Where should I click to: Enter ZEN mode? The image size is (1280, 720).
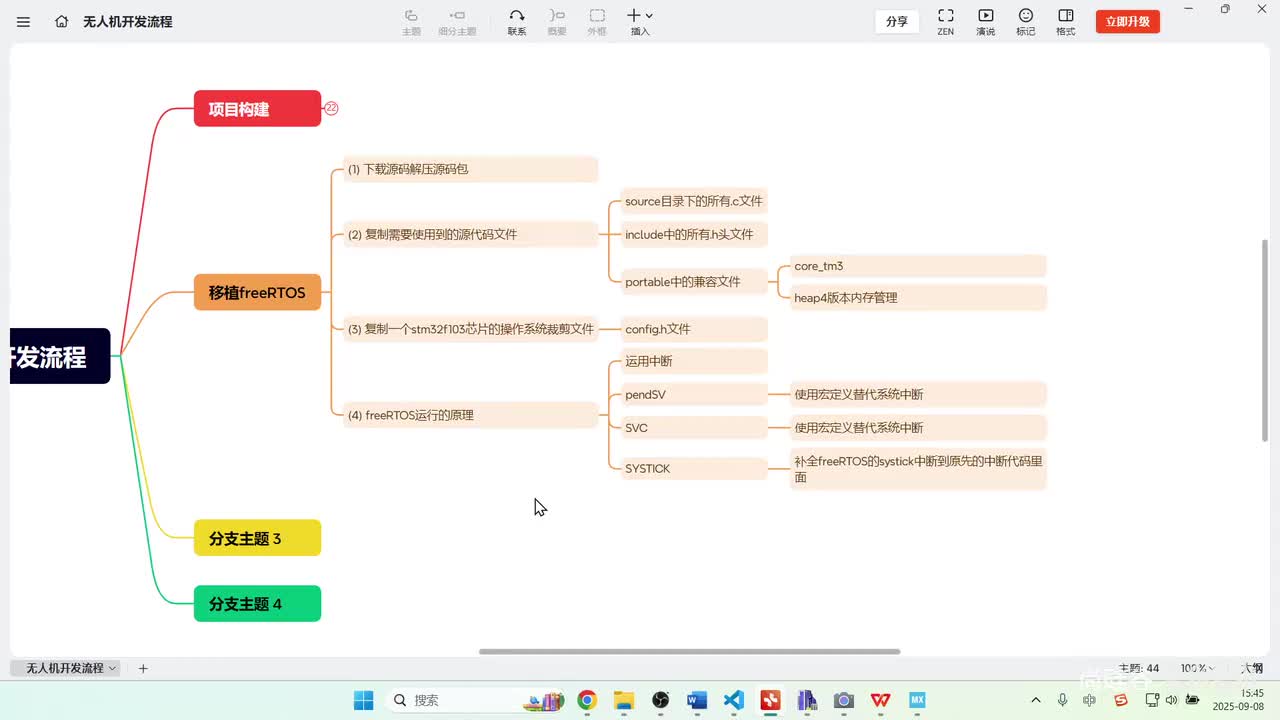tap(945, 22)
